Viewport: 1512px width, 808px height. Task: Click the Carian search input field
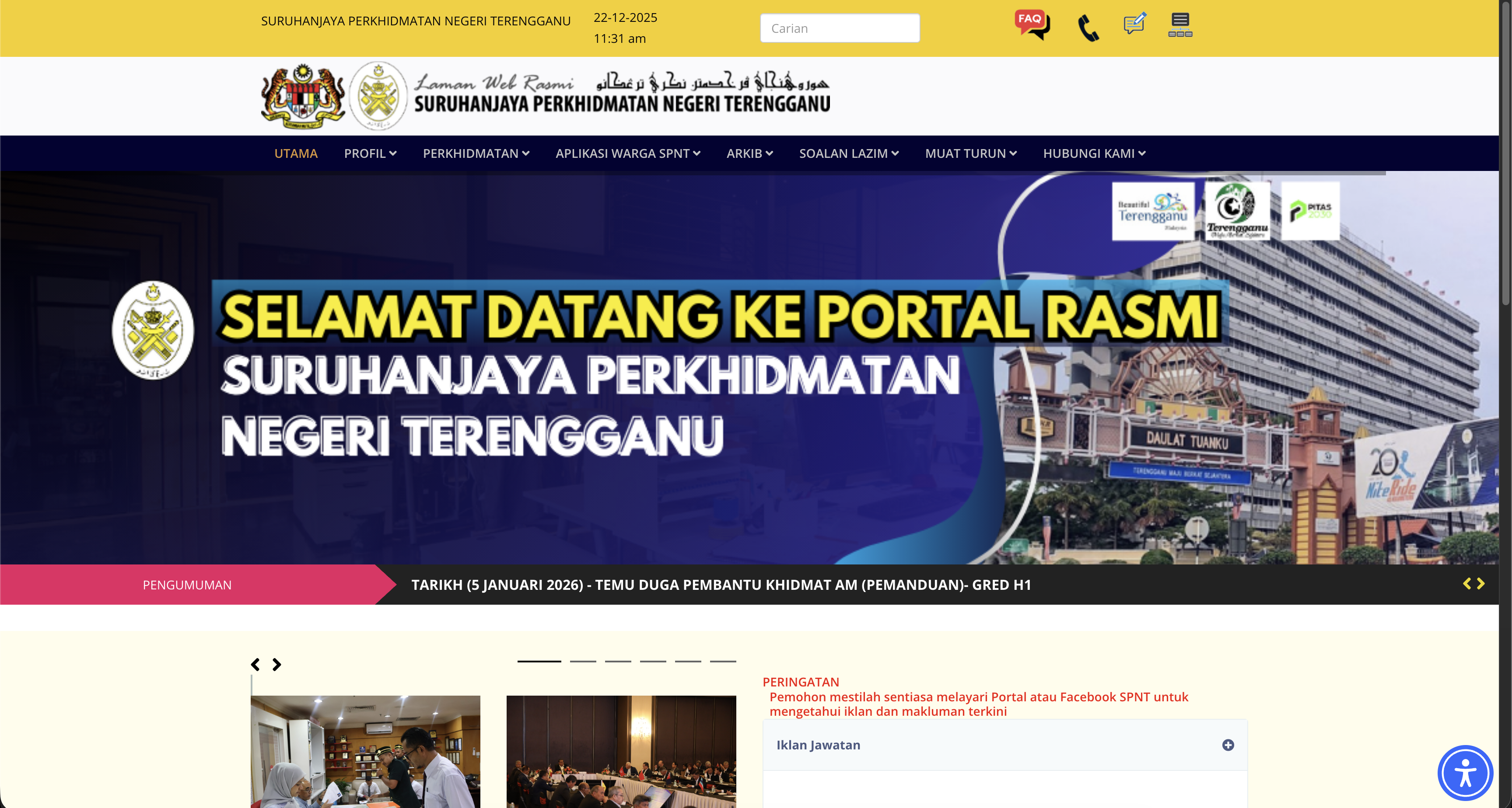pos(840,28)
